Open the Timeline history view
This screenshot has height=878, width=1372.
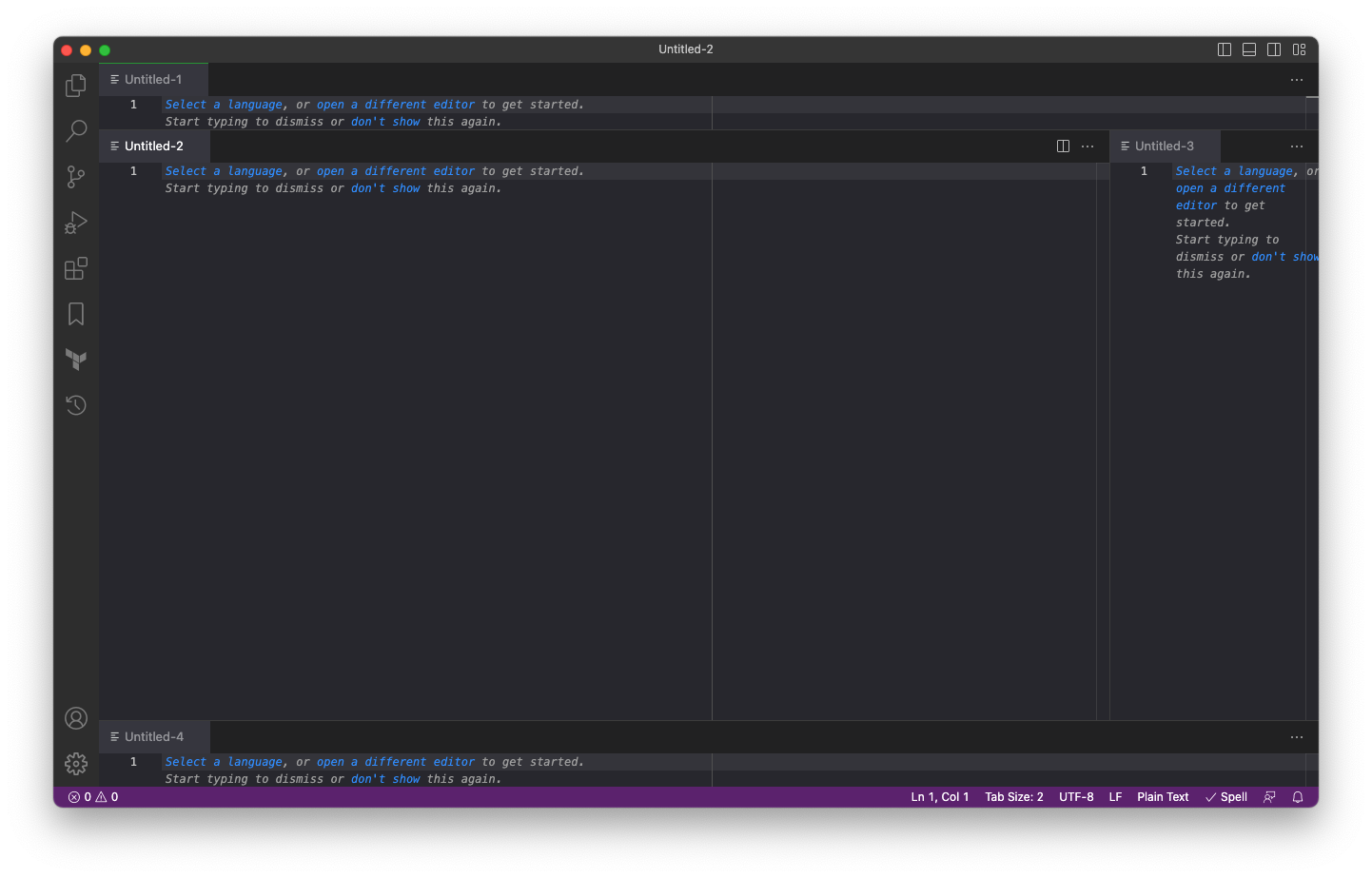tap(75, 405)
